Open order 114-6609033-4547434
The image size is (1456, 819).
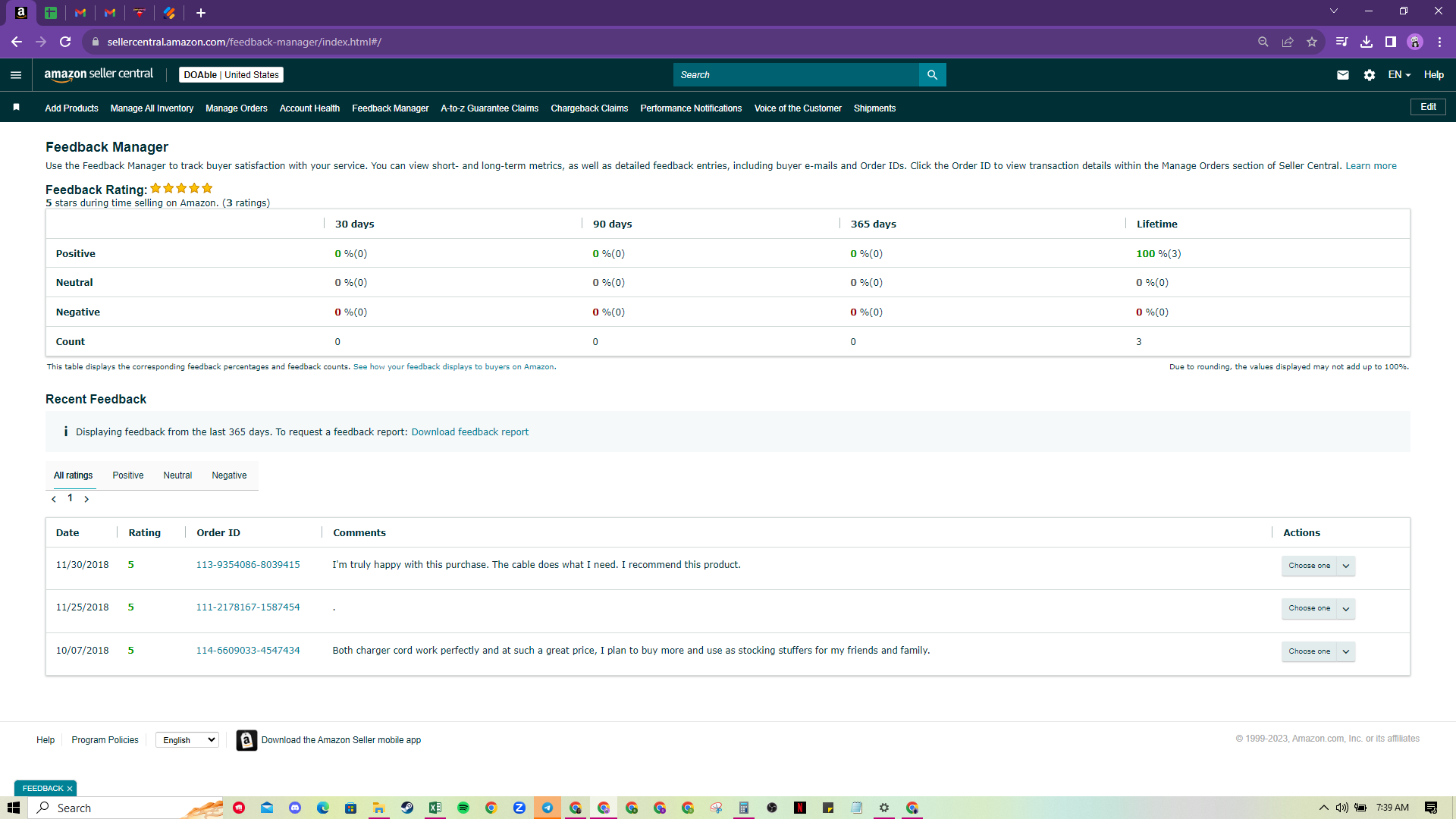click(248, 651)
